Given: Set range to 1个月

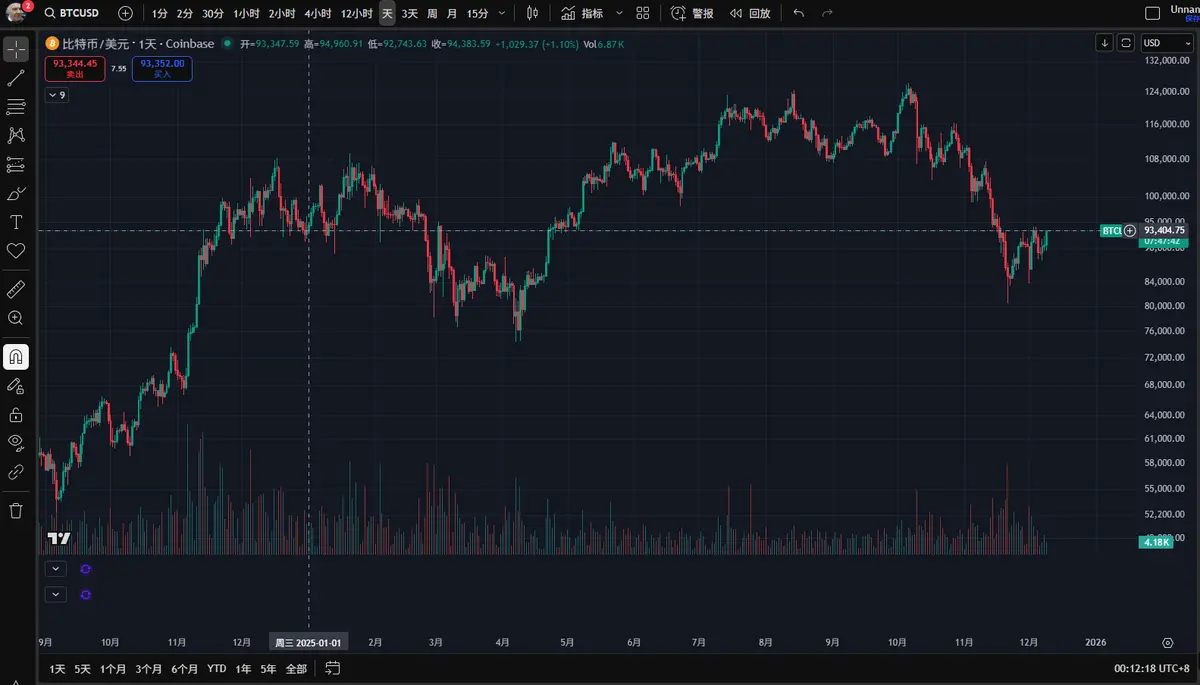Looking at the screenshot, I should [x=113, y=669].
